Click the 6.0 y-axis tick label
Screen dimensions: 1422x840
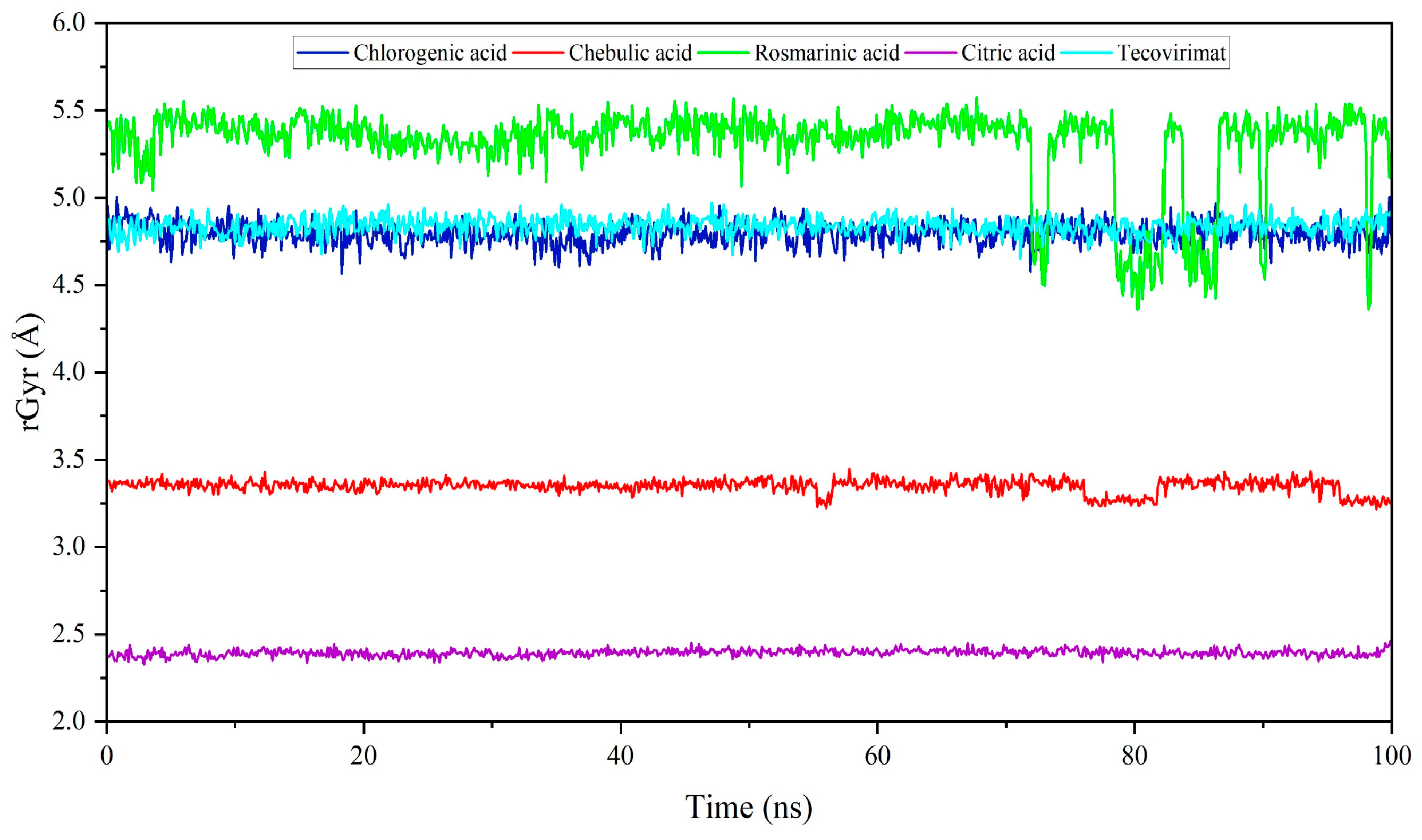click(69, 23)
